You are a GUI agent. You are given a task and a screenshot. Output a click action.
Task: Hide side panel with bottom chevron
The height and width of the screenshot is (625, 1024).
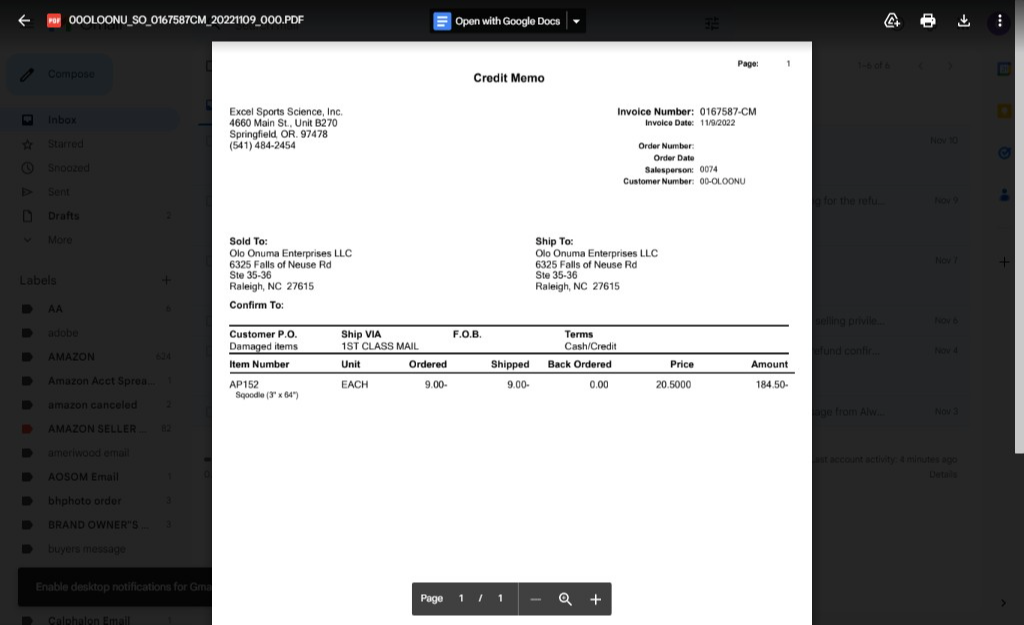coord(1003,603)
